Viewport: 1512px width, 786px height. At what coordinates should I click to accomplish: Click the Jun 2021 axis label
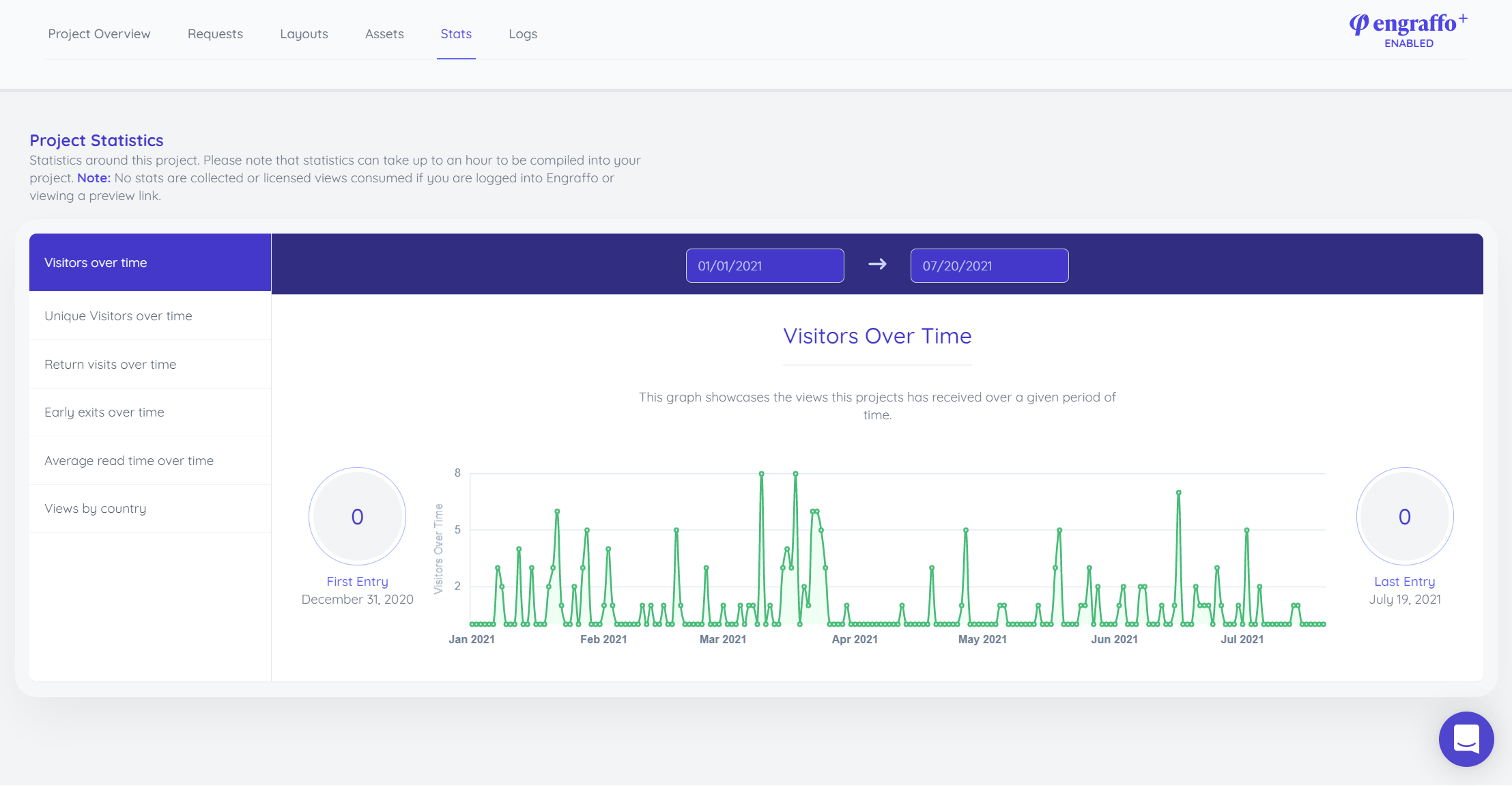1114,640
